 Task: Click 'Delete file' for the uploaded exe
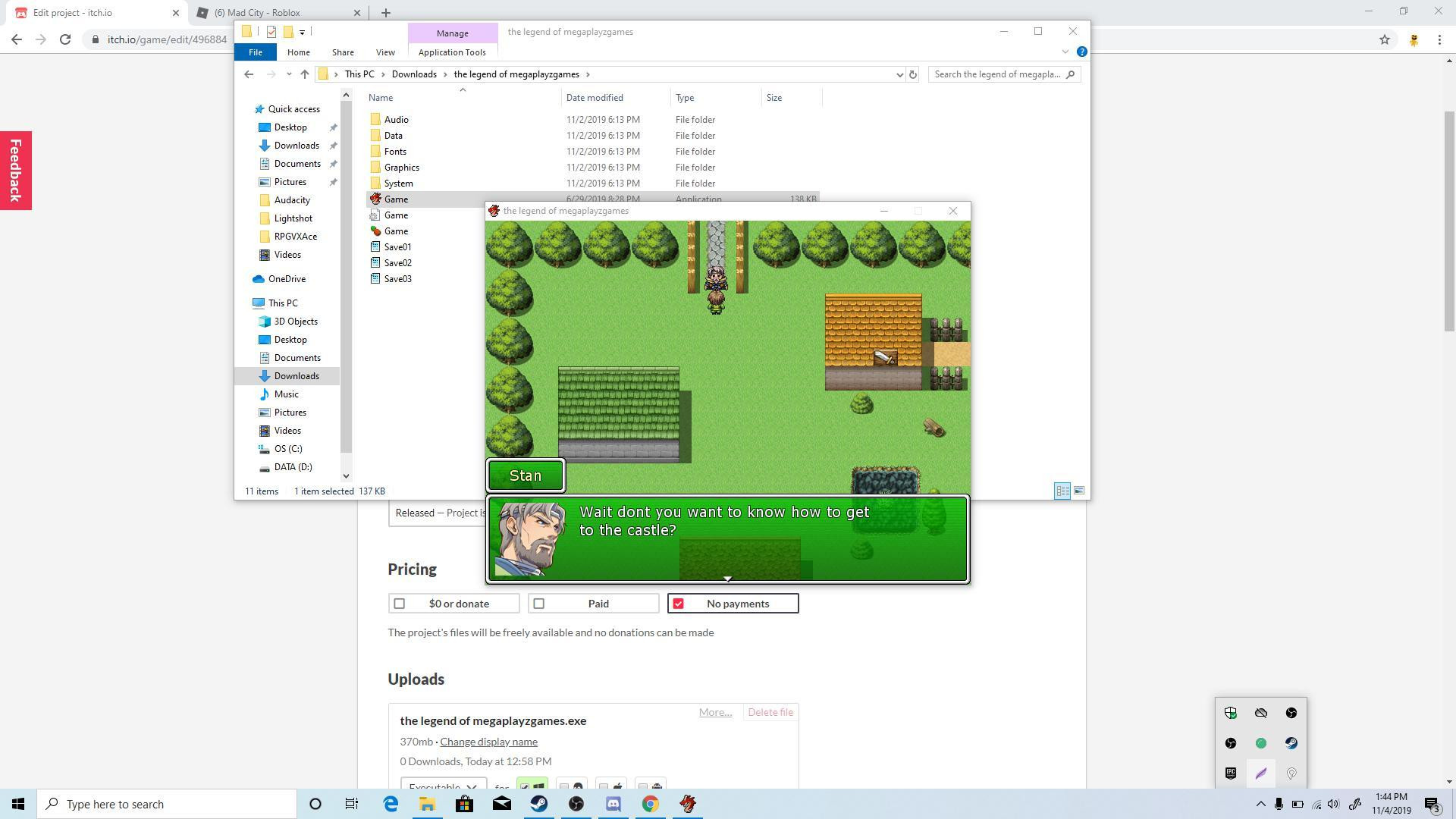pyautogui.click(x=770, y=712)
